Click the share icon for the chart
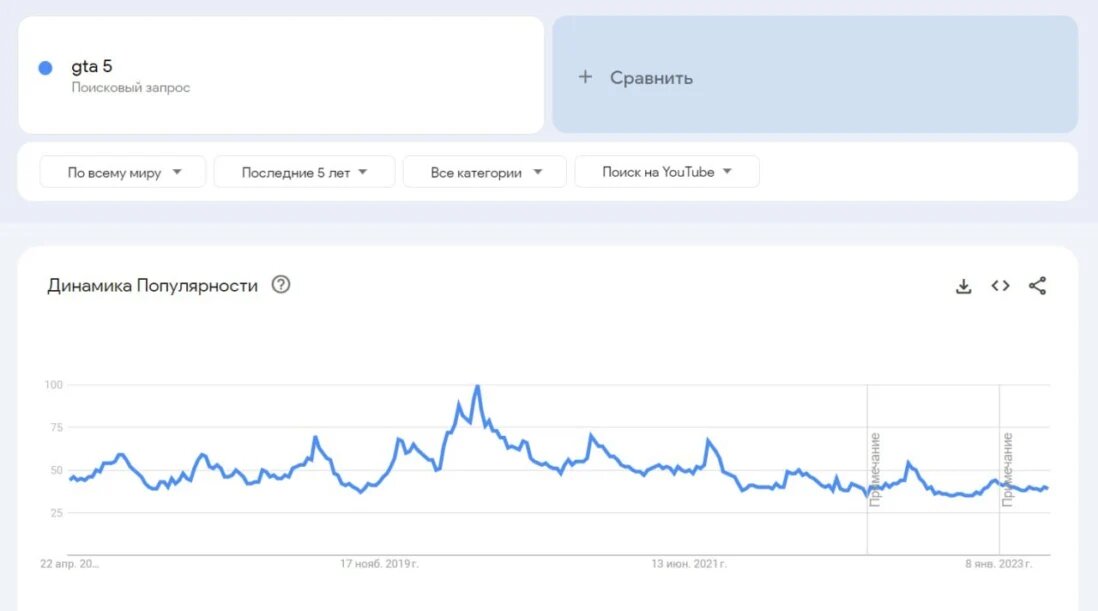 [x=1037, y=286]
